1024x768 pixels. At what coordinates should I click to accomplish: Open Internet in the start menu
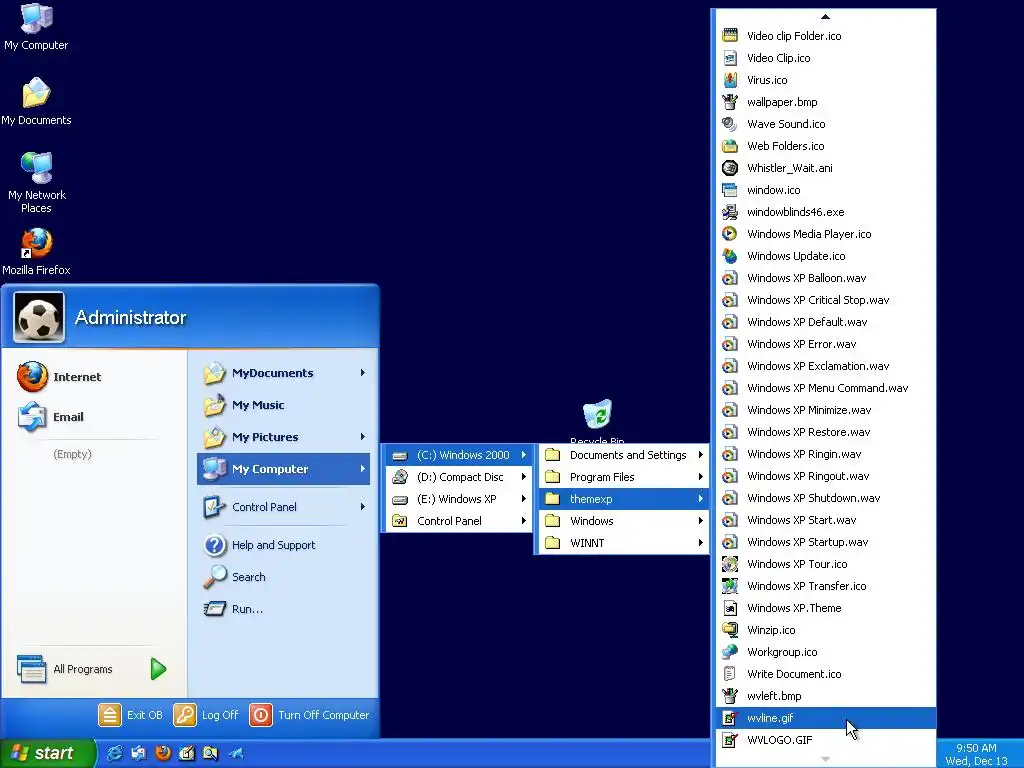coord(60,377)
